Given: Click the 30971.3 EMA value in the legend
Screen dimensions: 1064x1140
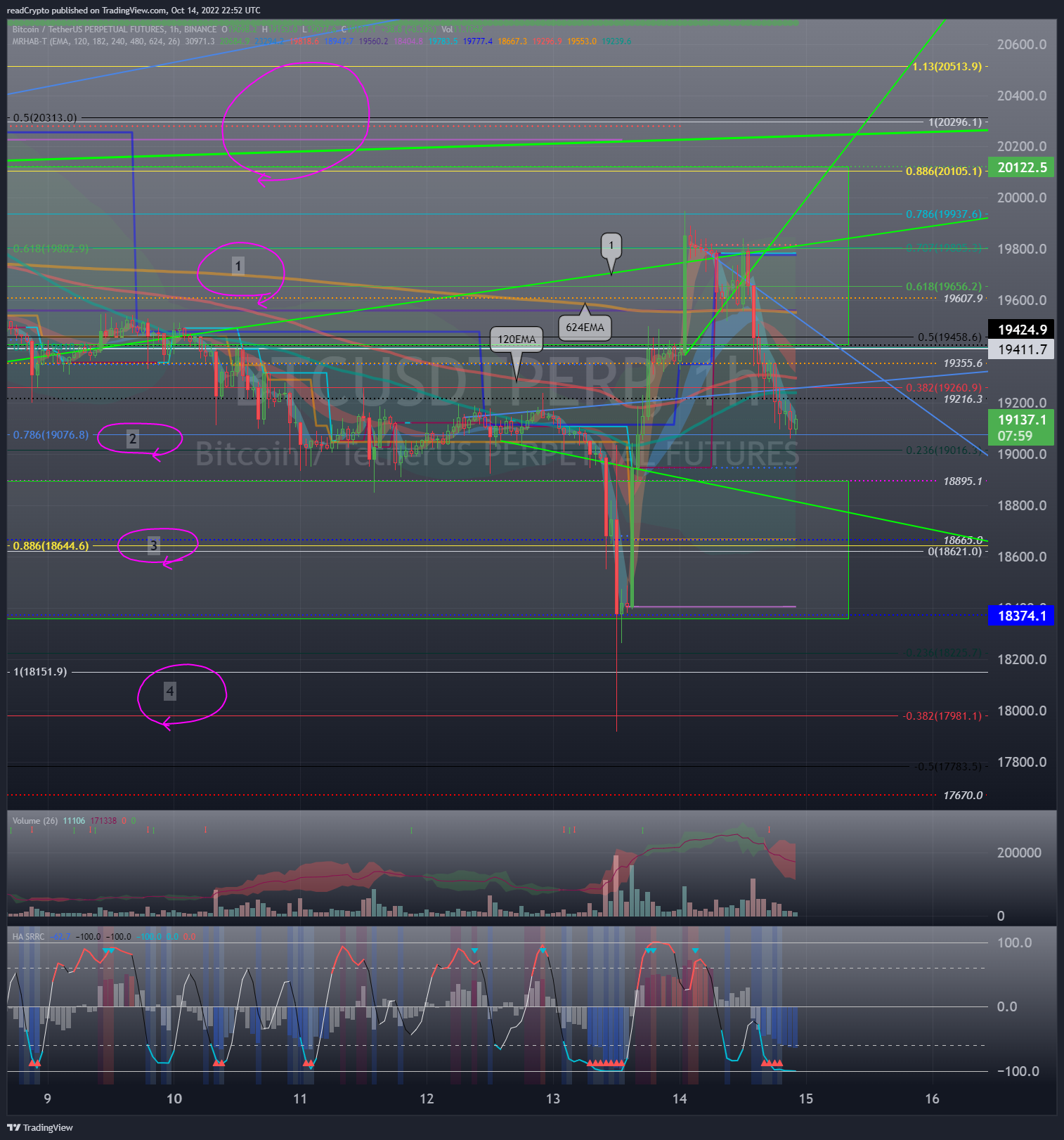Looking at the screenshot, I should [200, 41].
